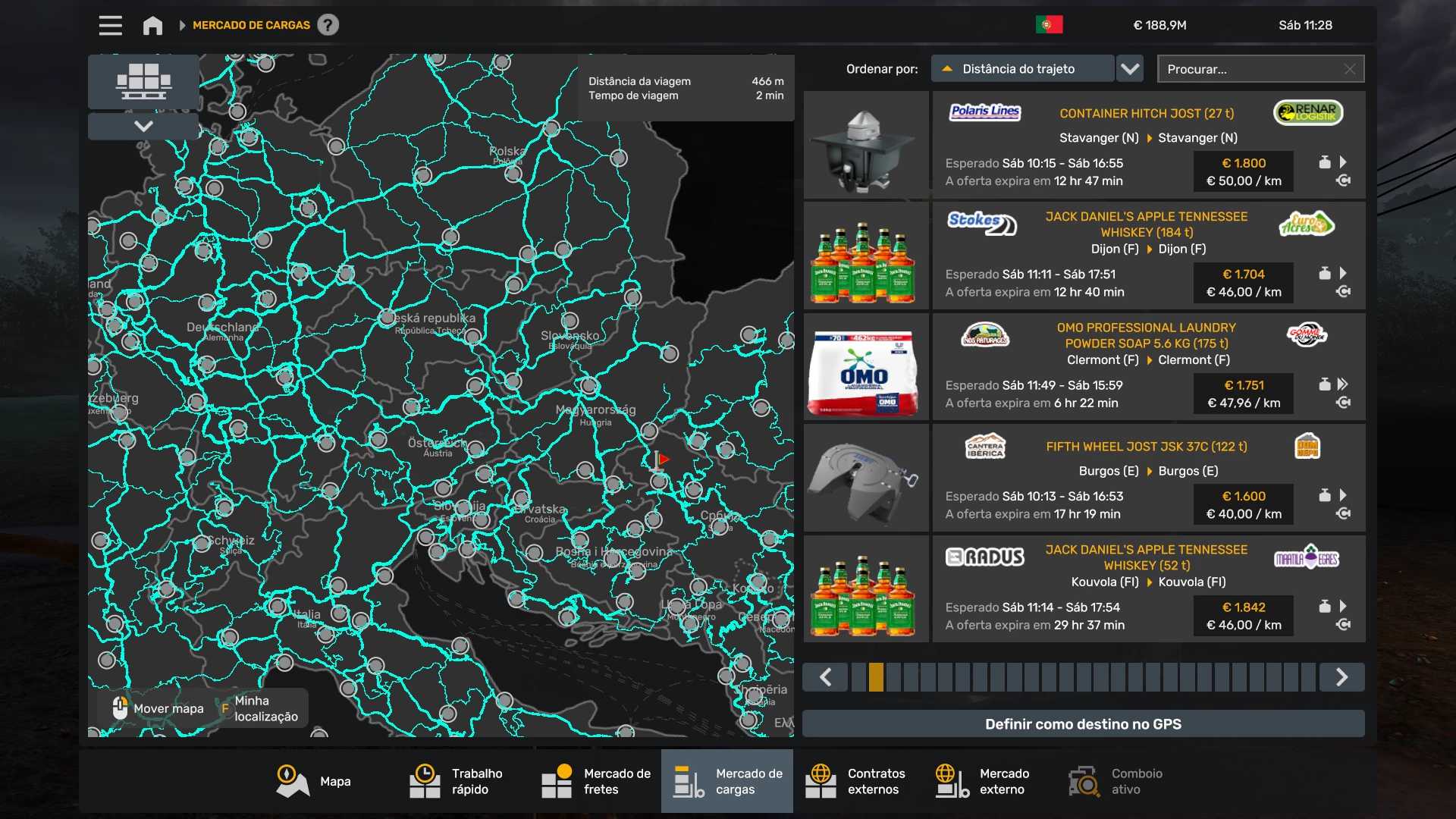Image resolution: width=1456 pixels, height=819 pixels.
Task: Click the Portugal flag language icon
Action: 1049,25
